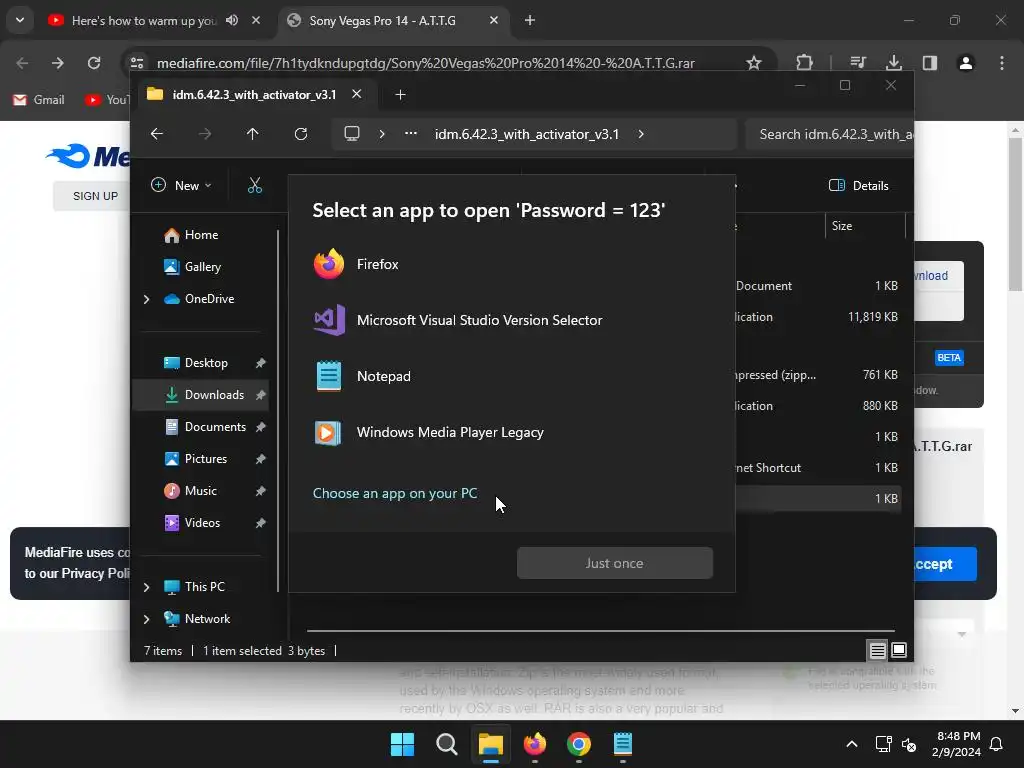The width and height of the screenshot is (1024, 768).
Task: Open Chrome media control icon
Action: pos(858,63)
